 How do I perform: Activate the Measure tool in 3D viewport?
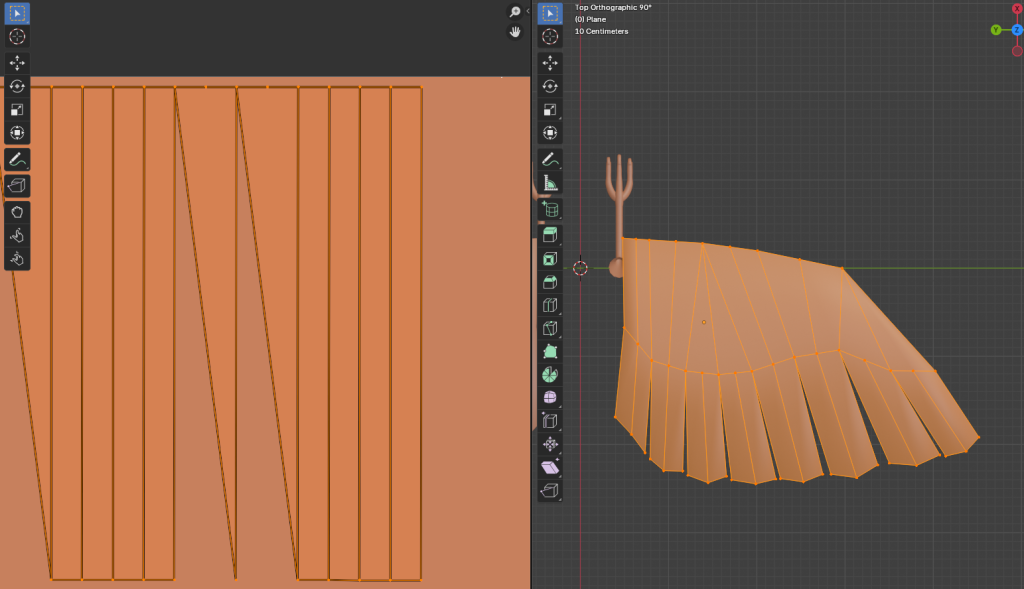[x=549, y=183]
